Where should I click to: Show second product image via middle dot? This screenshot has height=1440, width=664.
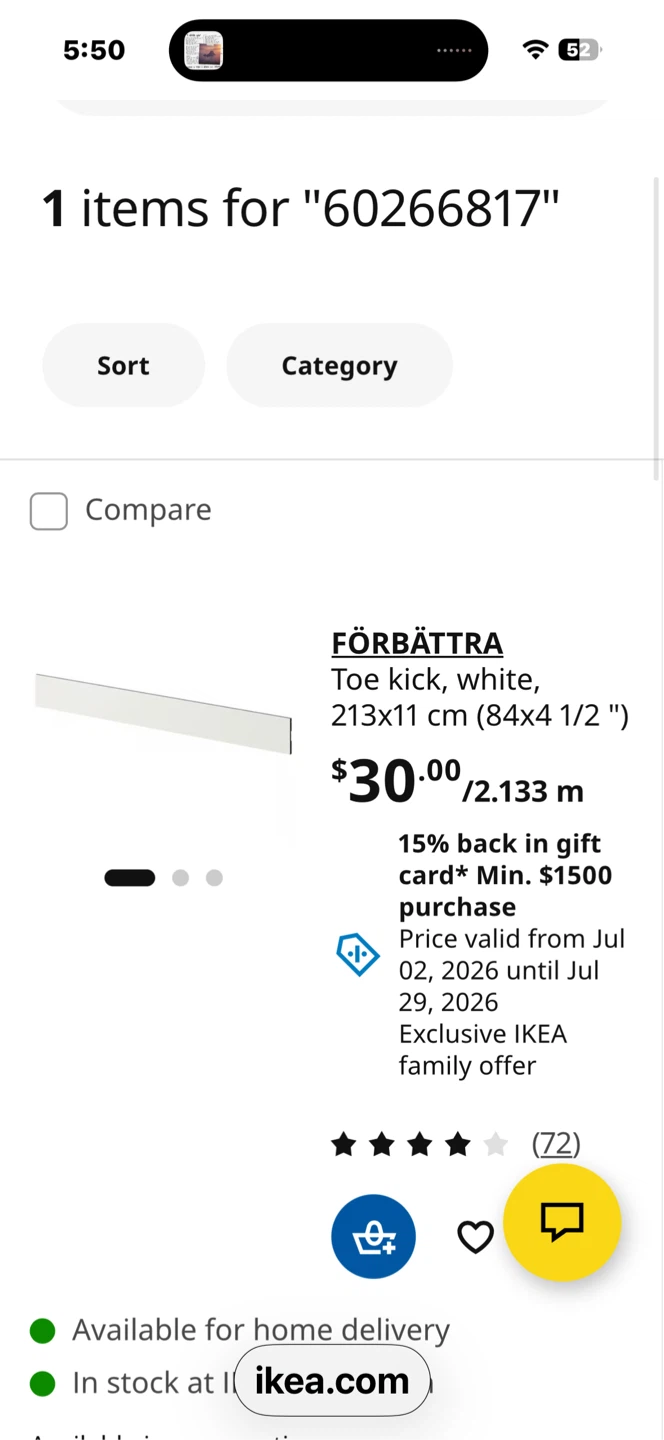(x=180, y=878)
